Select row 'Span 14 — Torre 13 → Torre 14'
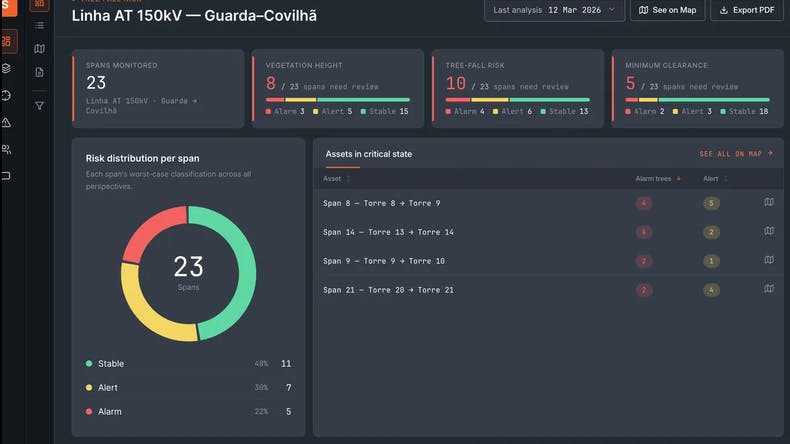Viewport: 790px width, 444px height. [548, 232]
